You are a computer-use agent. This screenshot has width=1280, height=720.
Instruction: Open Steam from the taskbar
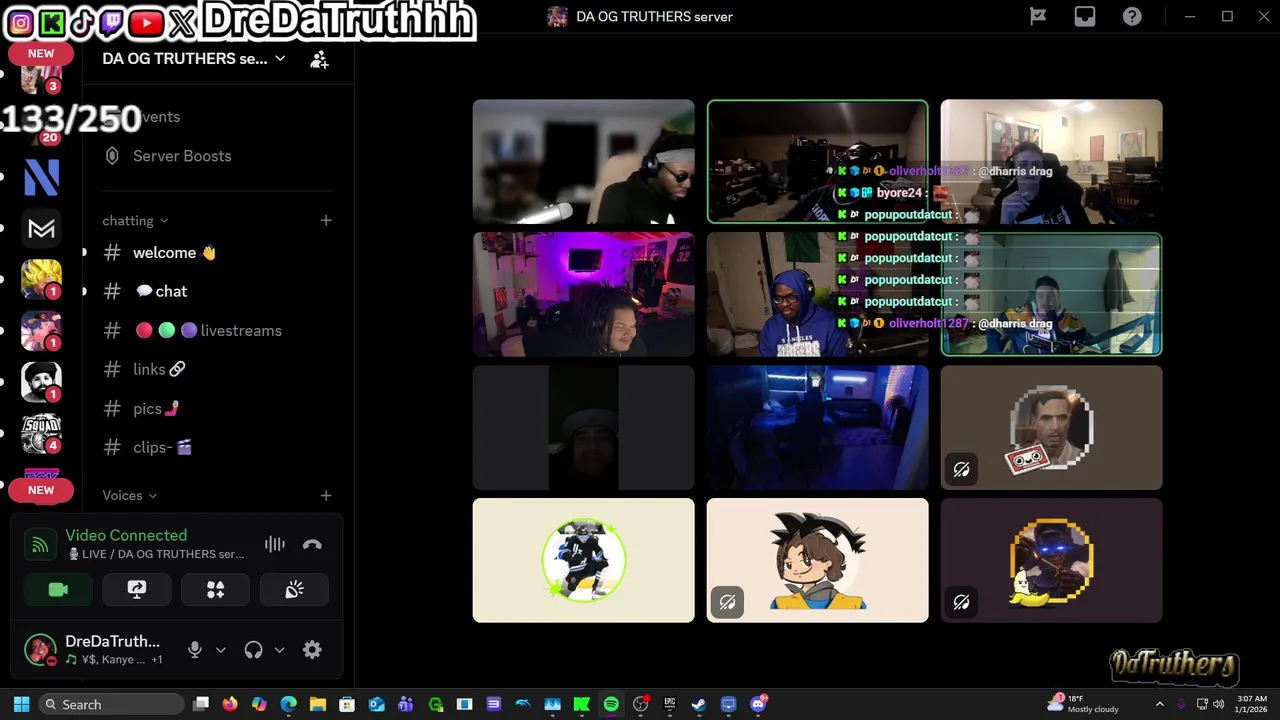(699, 705)
